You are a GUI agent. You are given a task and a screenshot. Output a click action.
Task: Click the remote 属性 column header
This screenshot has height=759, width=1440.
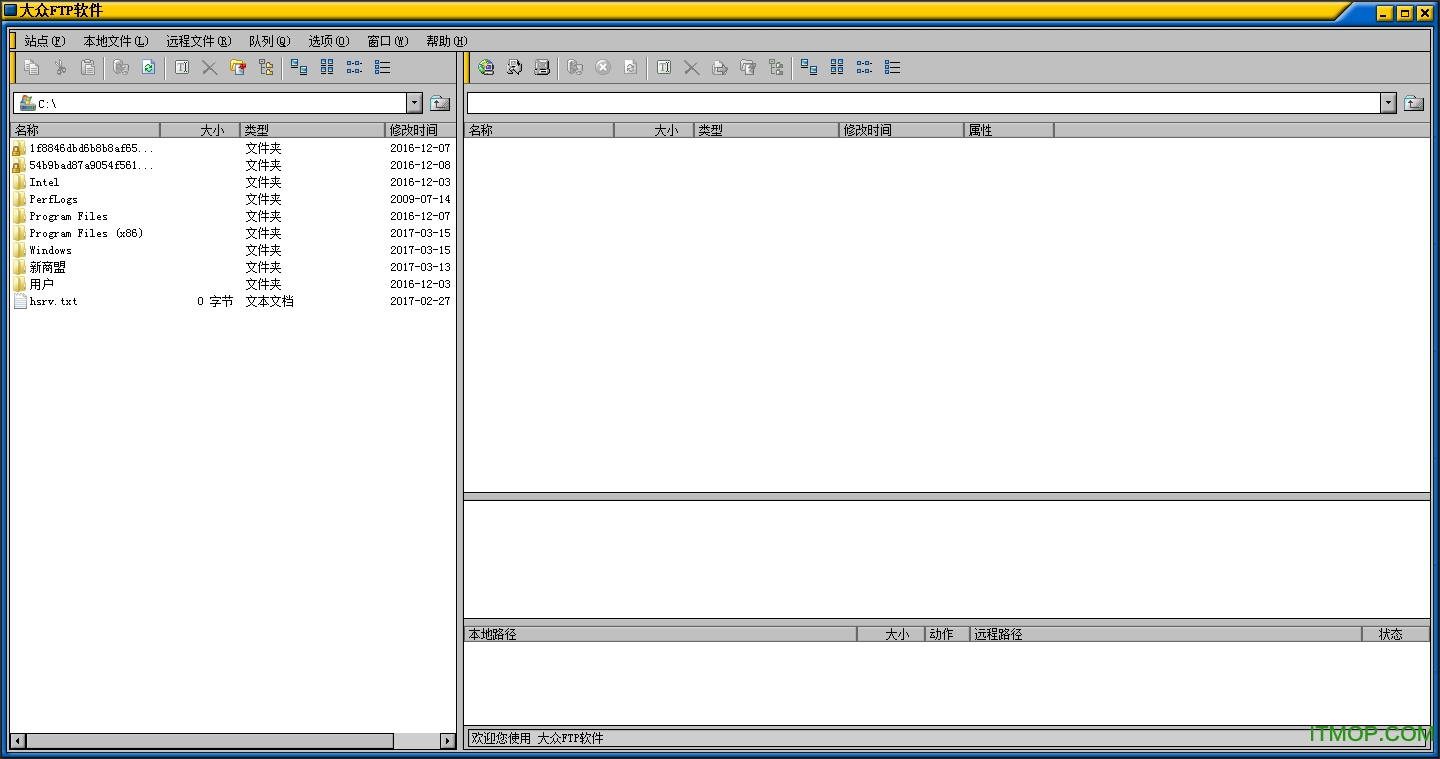pyautogui.click(x=1009, y=130)
